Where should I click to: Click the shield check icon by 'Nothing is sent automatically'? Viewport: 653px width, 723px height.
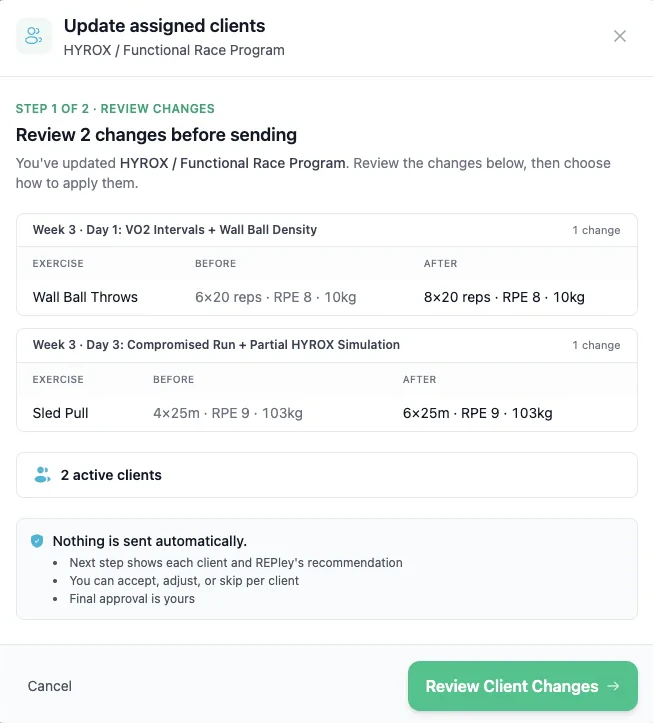[x=37, y=541]
